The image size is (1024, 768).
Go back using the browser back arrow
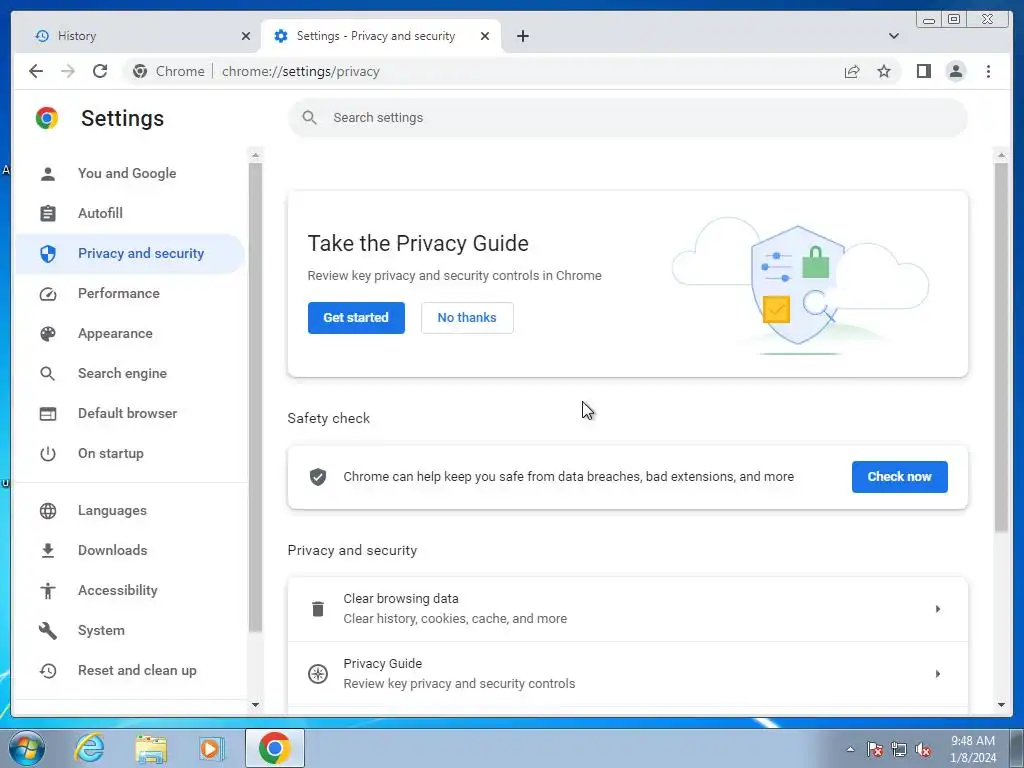coord(36,71)
